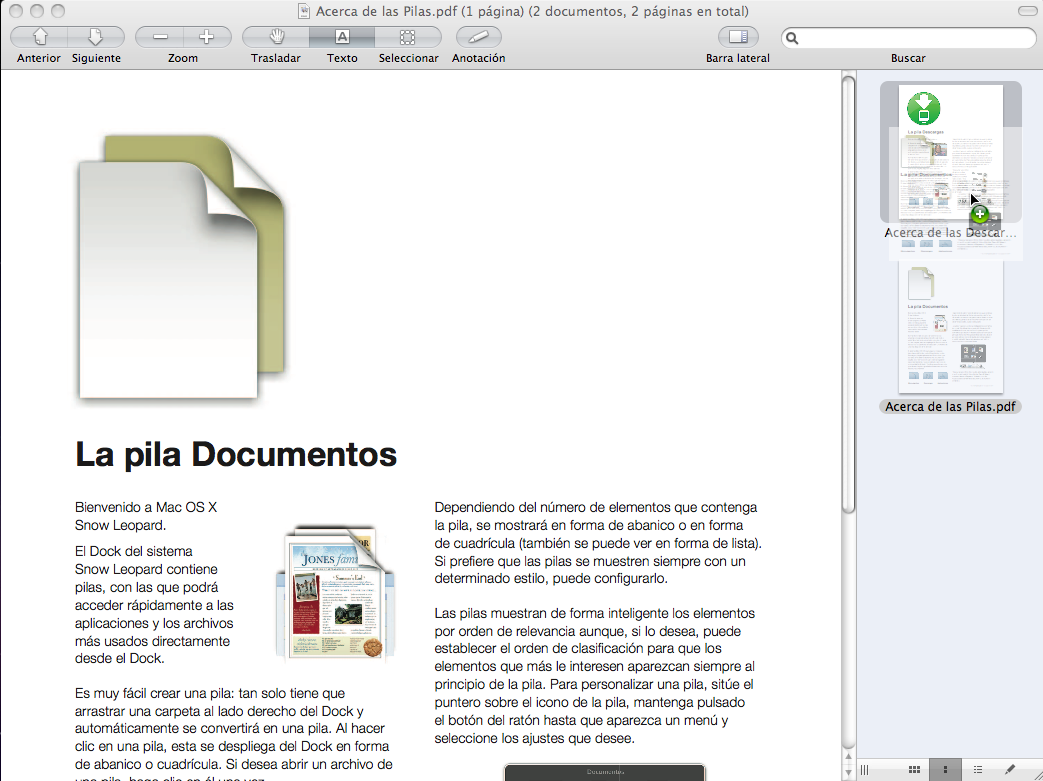1043x781 pixels.
Task: Click the paragraph starting Dependiendo del número
Action: [x=598, y=543]
